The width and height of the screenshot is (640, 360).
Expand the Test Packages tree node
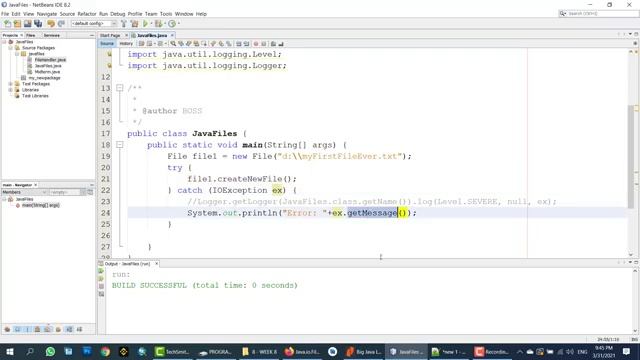pos(11,84)
